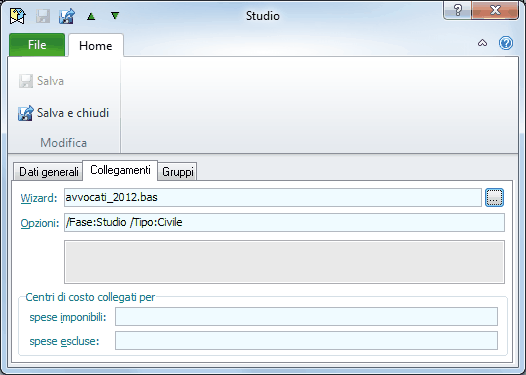Viewport: 526px width, 375px height.
Task: Click the spese escluse input field
Action: (x=306, y=340)
